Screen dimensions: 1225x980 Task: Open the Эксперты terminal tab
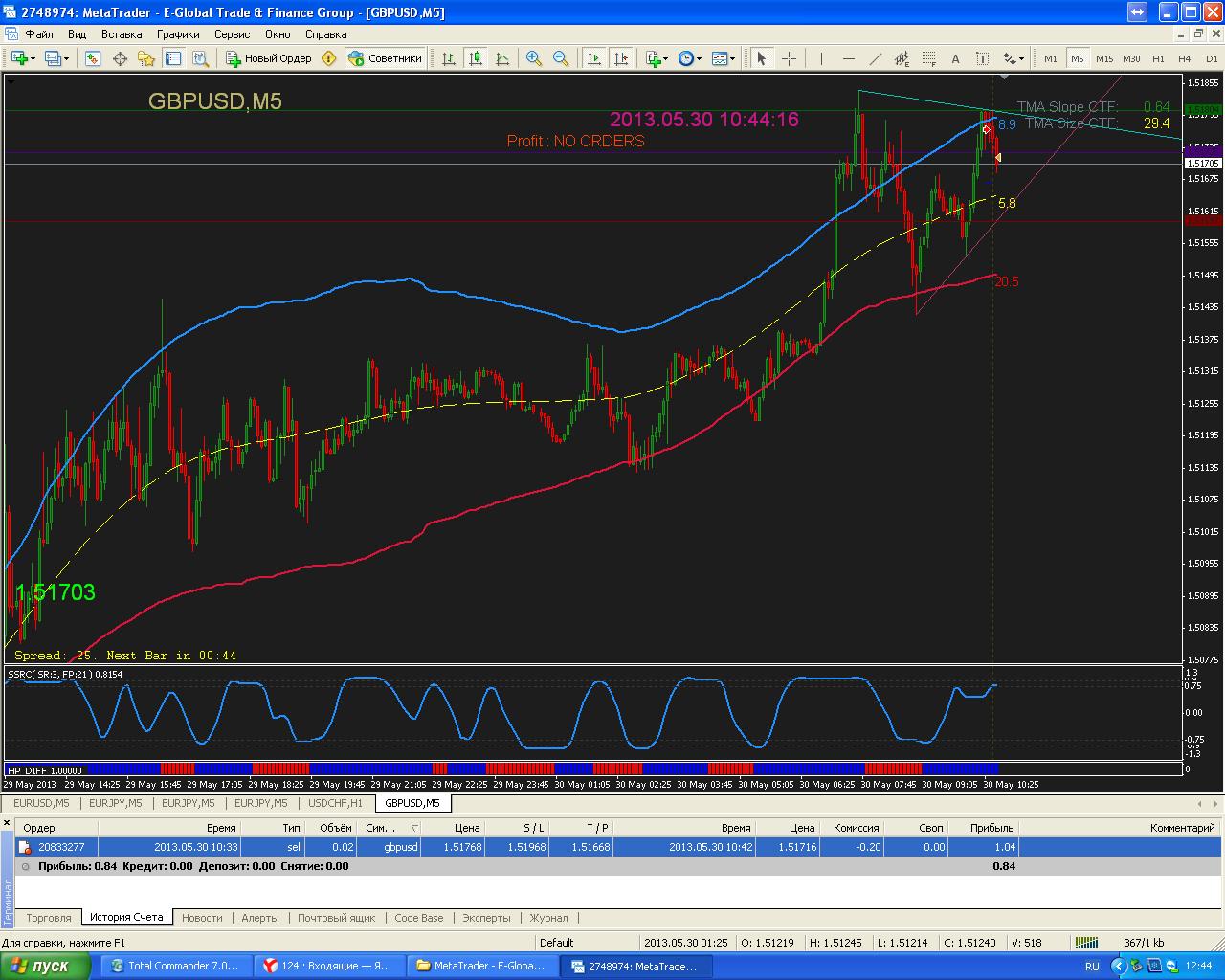click(x=486, y=918)
